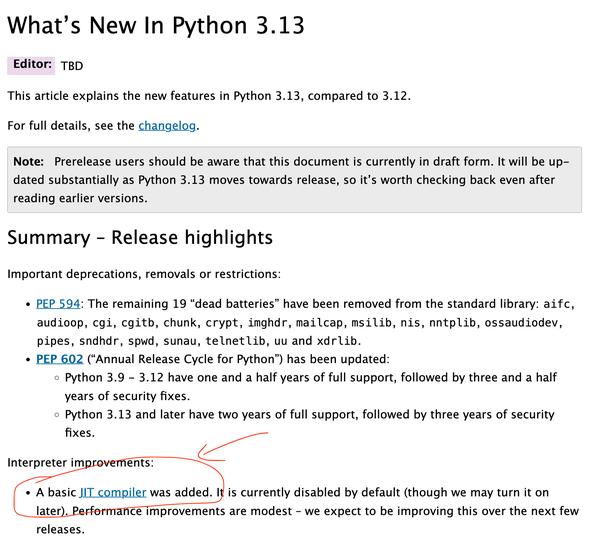Click the JIT compiler link

point(113,492)
